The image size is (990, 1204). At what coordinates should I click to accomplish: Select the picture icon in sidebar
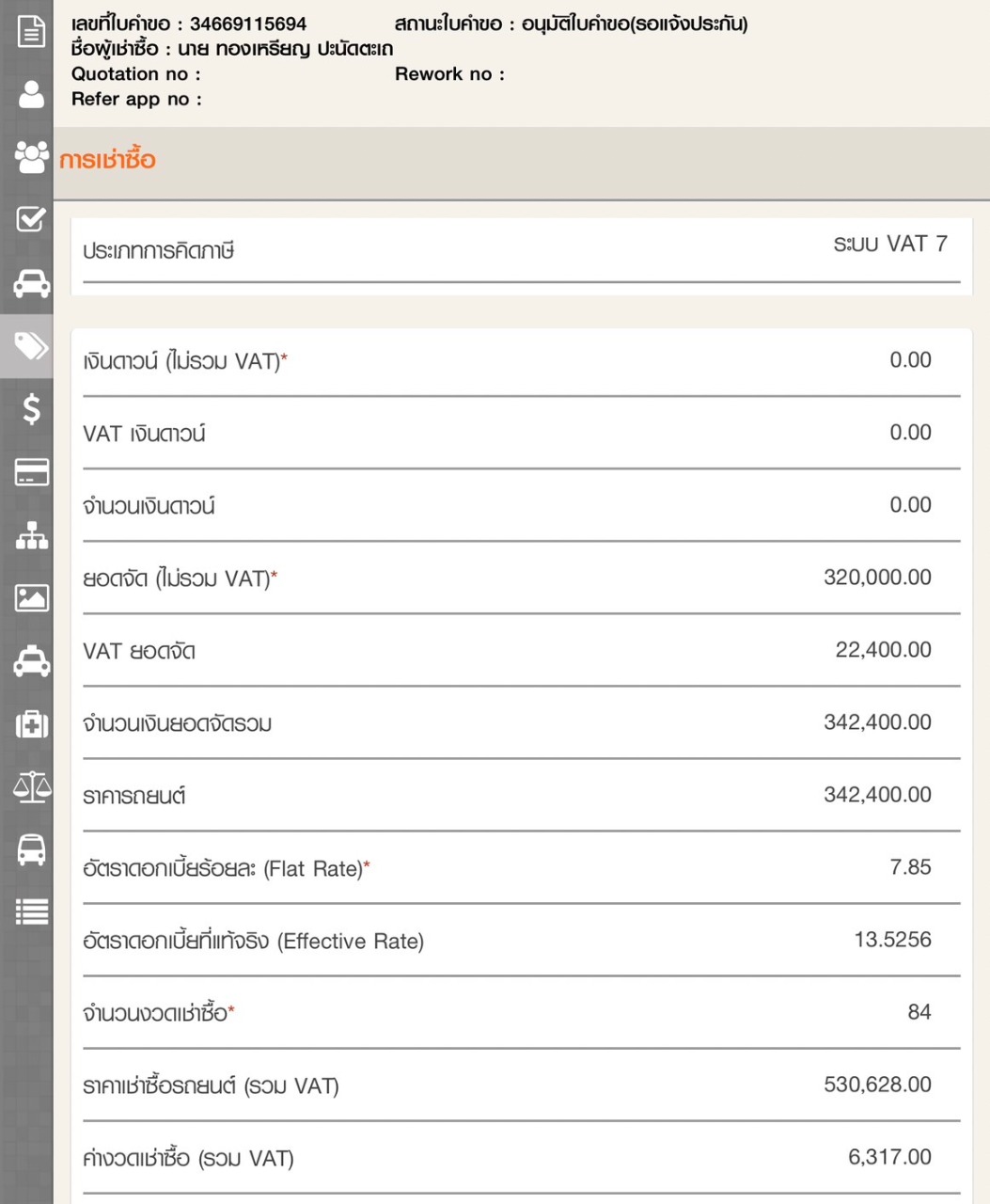[31, 598]
